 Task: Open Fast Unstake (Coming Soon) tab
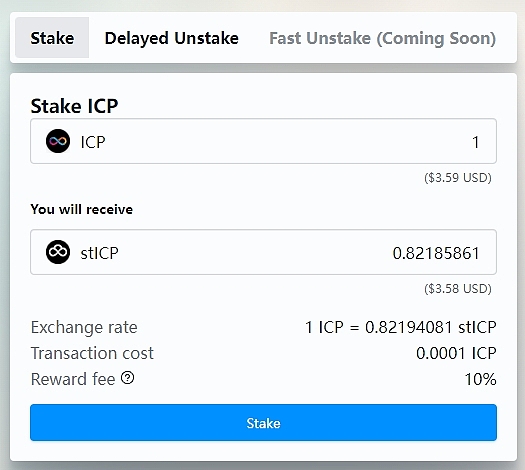(x=382, y=38)
